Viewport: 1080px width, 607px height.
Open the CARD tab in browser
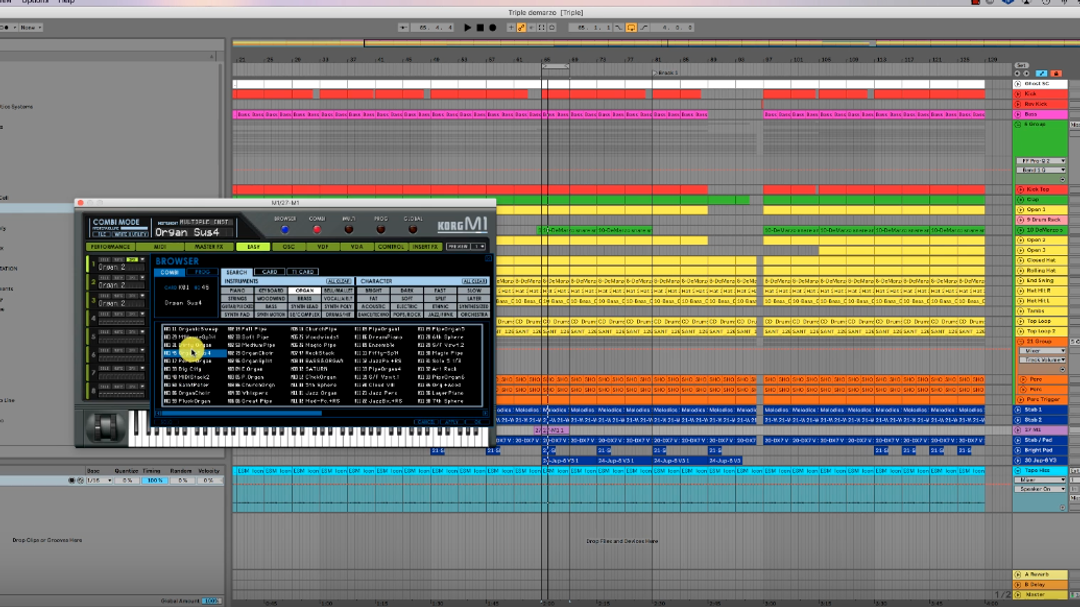tap(269, 272)
